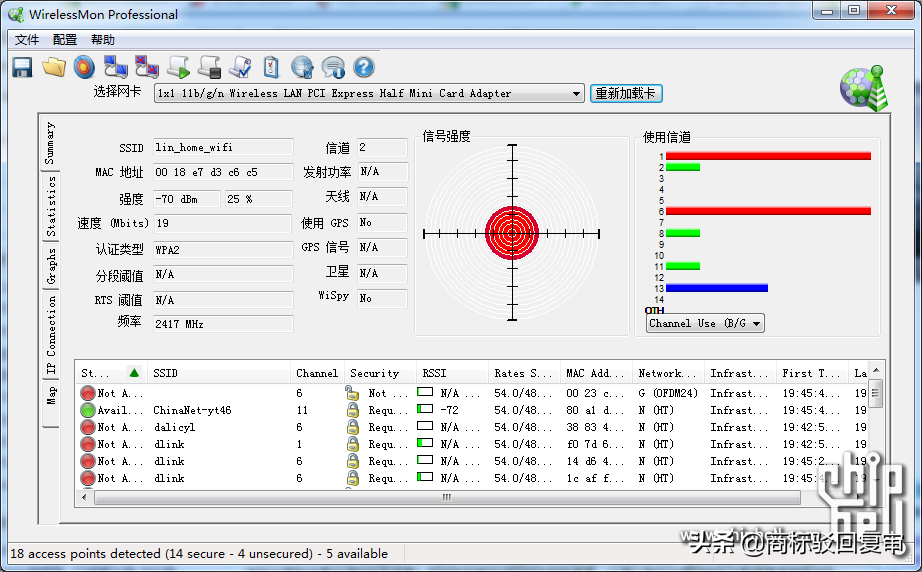922x572 pixels.
Task: Click the channel 6 red usage bar
Action: 768,211
